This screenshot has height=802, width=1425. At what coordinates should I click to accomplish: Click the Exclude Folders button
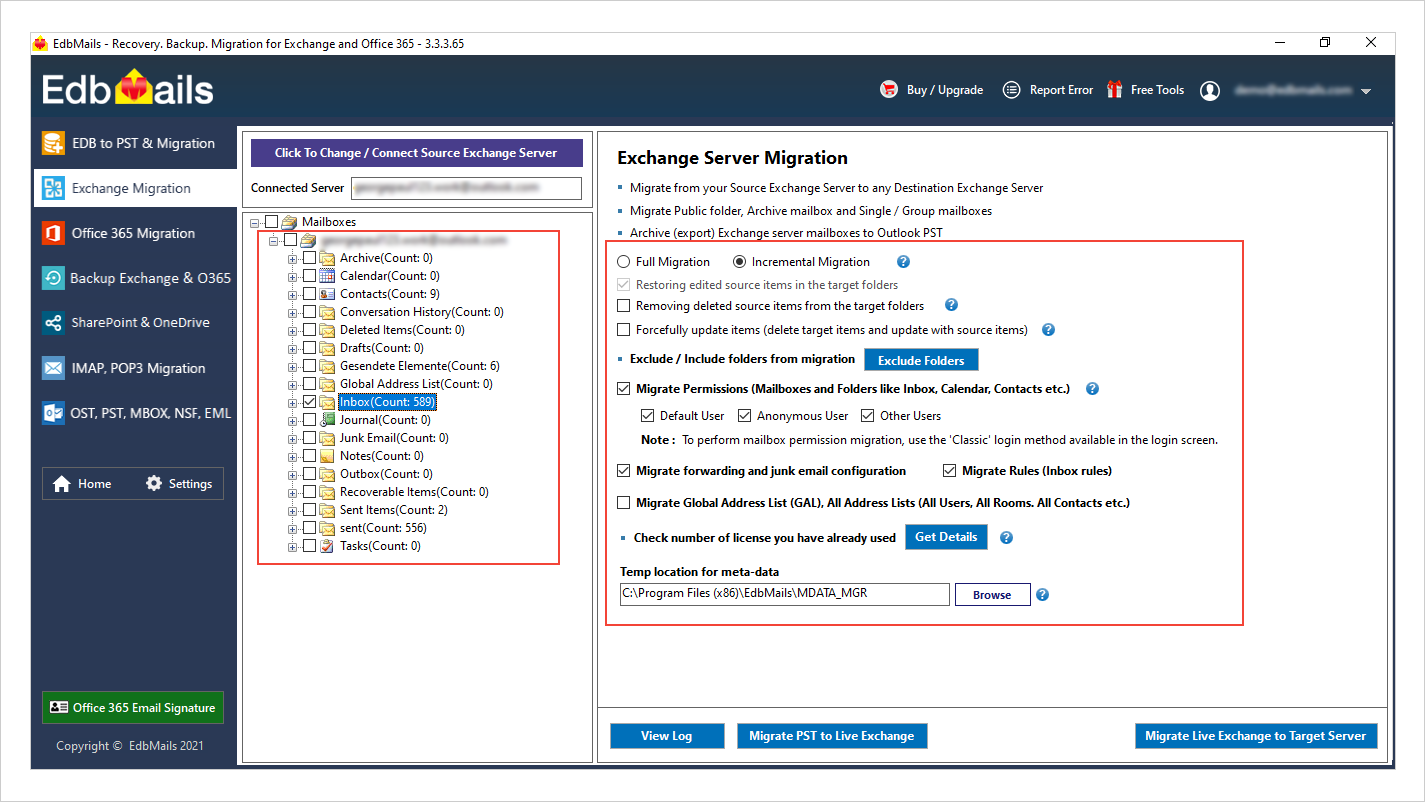tap(921, 360)
